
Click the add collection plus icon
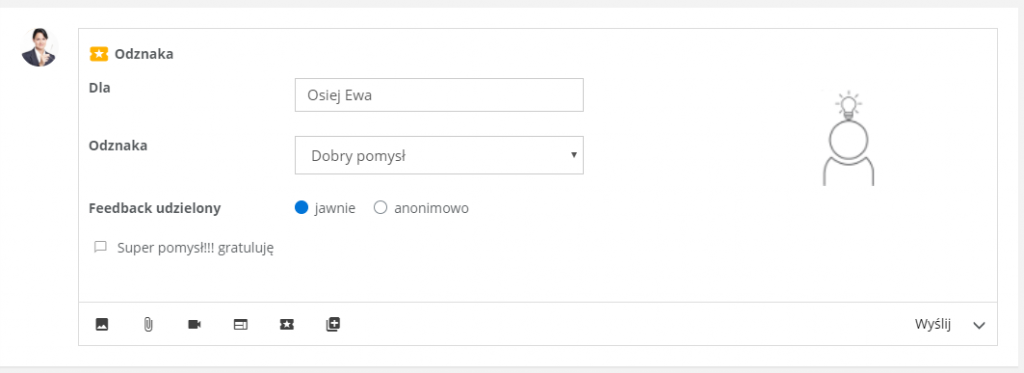[x=333, y=324]
